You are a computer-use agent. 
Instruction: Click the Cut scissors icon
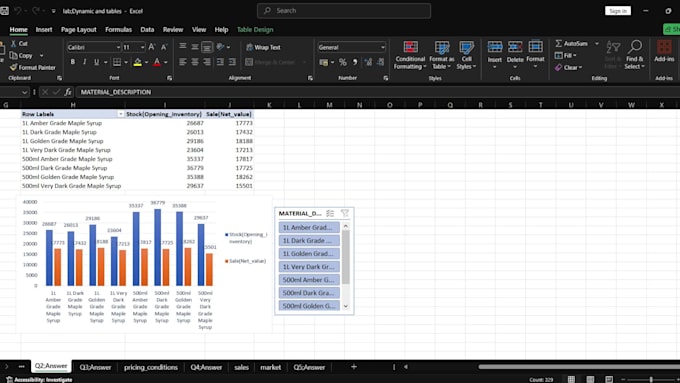coord(13,43)
